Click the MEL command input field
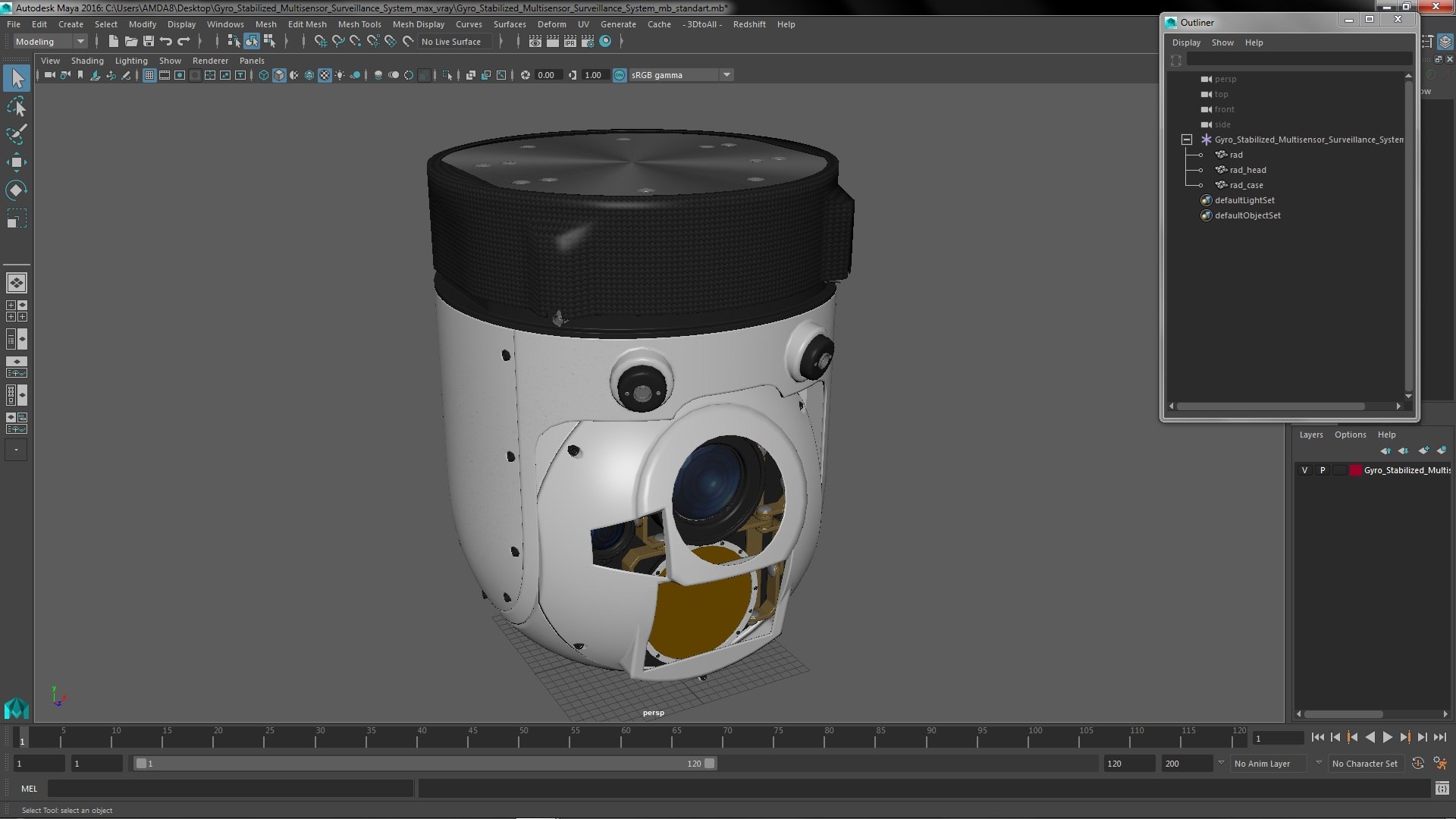This screenshot has width=1456, height=819. click(231, 789)
